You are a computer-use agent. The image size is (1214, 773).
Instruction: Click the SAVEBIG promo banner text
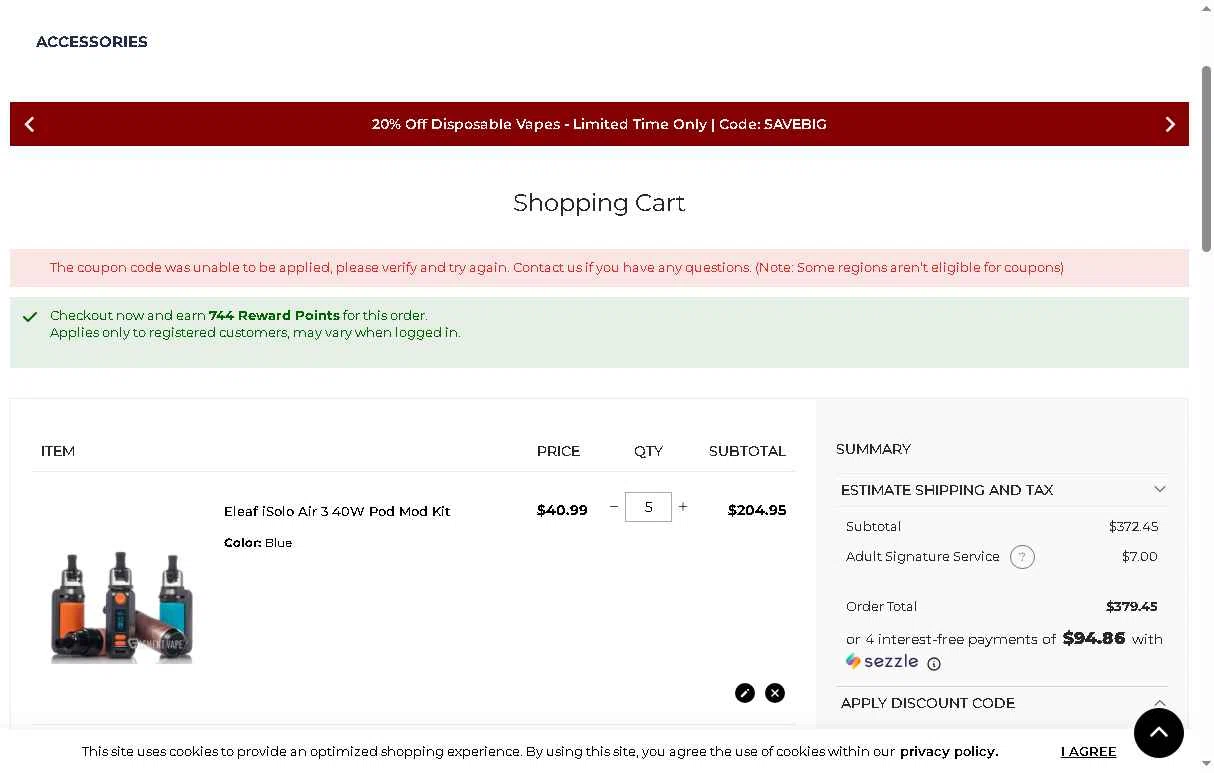[x=599, y=124]
